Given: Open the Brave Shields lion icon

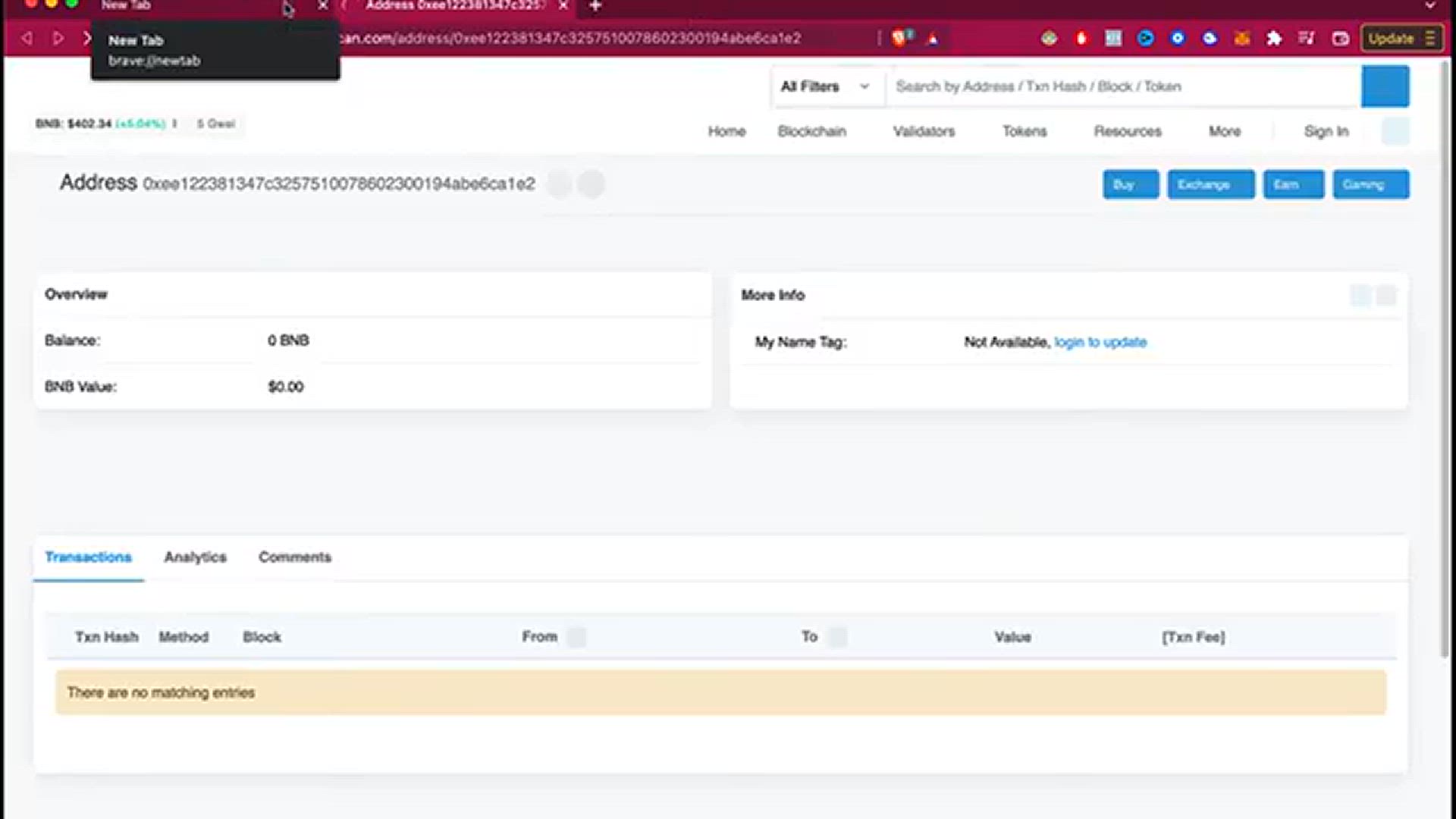Looking at the screenshot, I should click(900, 38).
